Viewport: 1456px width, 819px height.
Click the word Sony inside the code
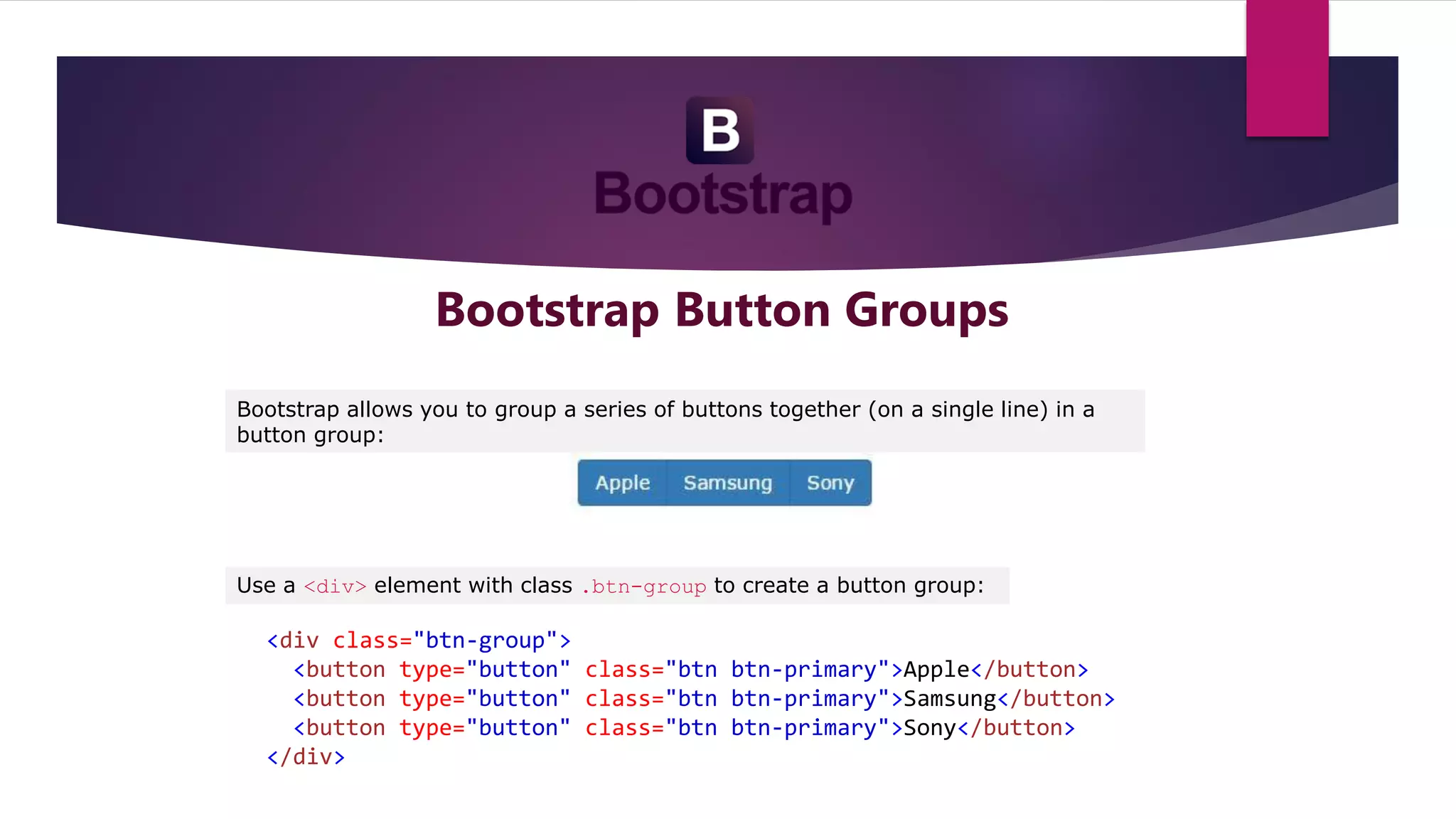click(x=930, y=727)
